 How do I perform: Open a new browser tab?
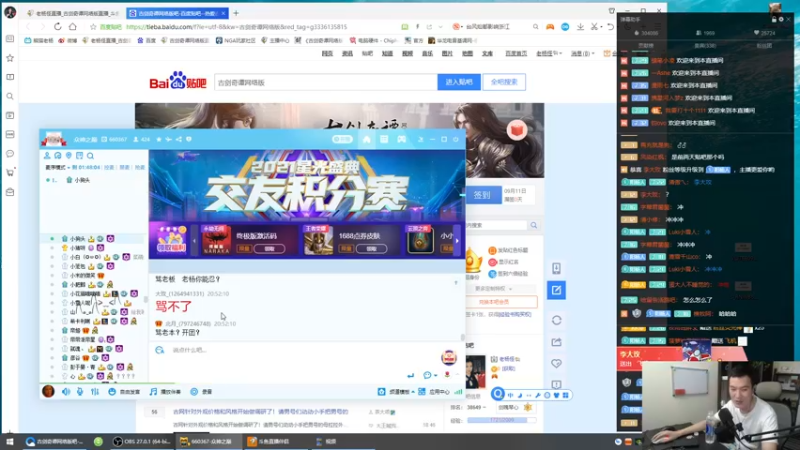coord(236,13)
